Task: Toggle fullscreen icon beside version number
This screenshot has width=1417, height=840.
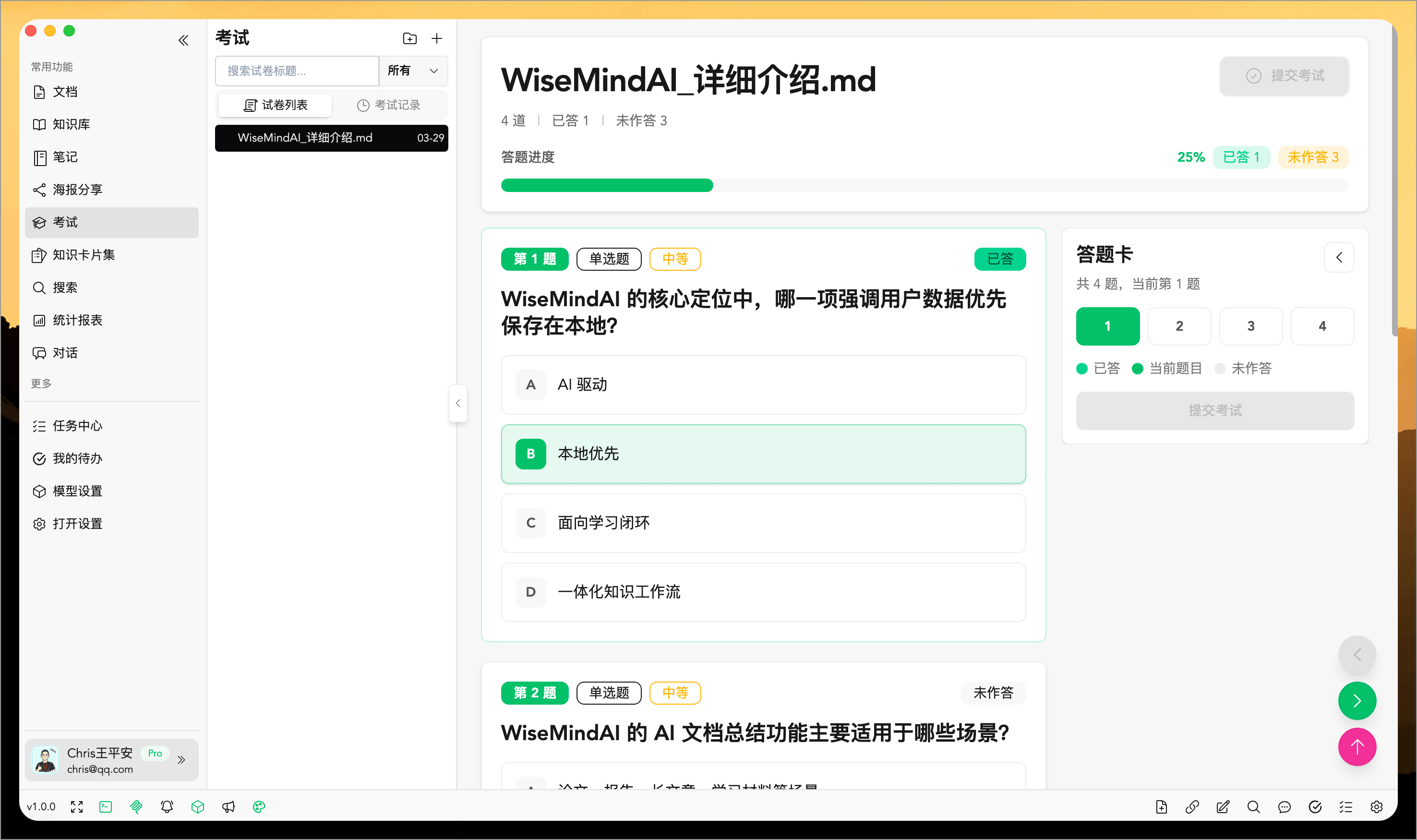Action: pos(77,806)
